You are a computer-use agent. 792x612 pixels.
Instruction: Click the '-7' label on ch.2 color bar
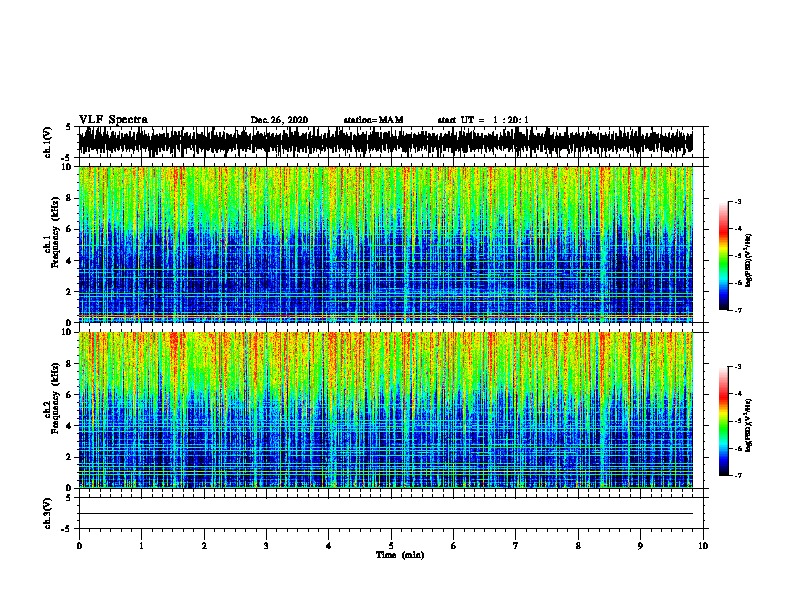point(737,475)
